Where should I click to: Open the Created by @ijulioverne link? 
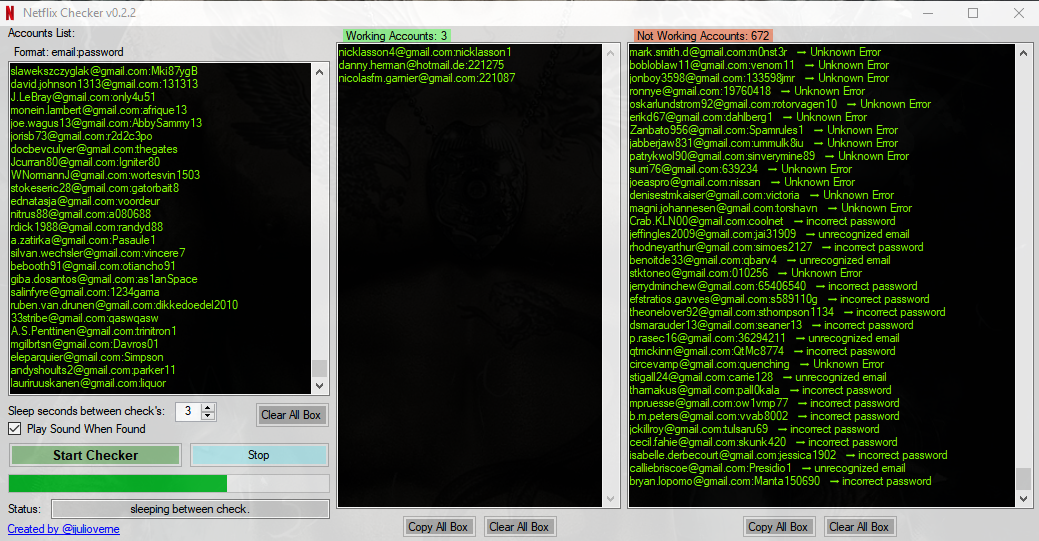click(x=64, y=529)
